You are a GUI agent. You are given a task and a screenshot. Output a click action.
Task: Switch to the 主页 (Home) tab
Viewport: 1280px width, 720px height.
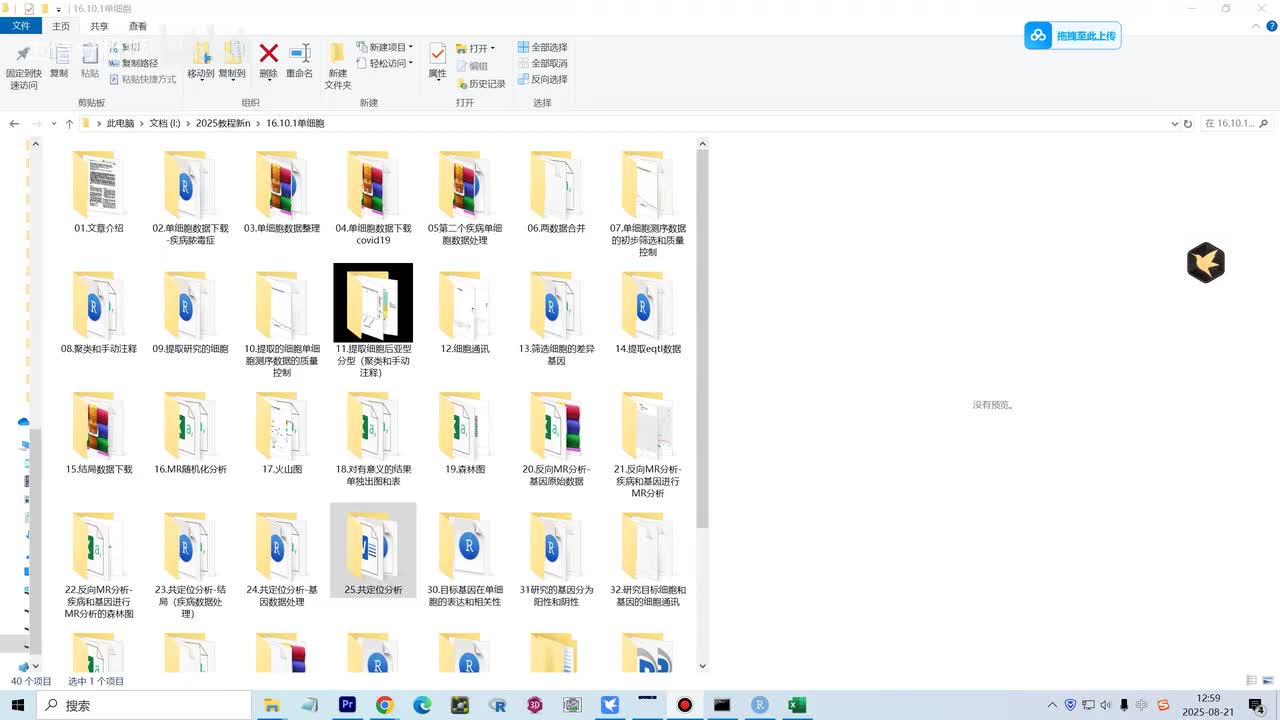pos(61,26)
